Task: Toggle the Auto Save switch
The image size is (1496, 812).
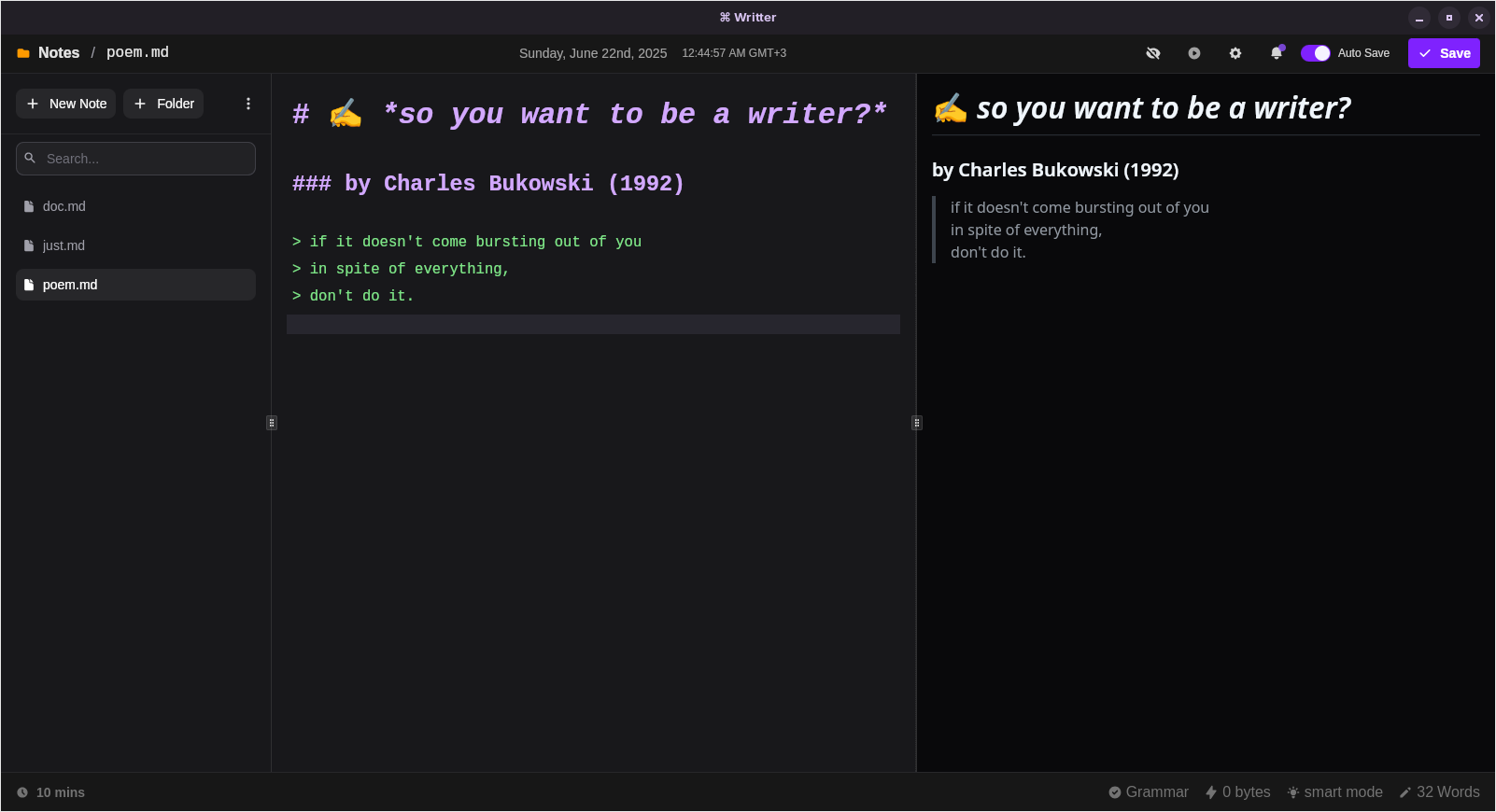Action: point(1316,53)
